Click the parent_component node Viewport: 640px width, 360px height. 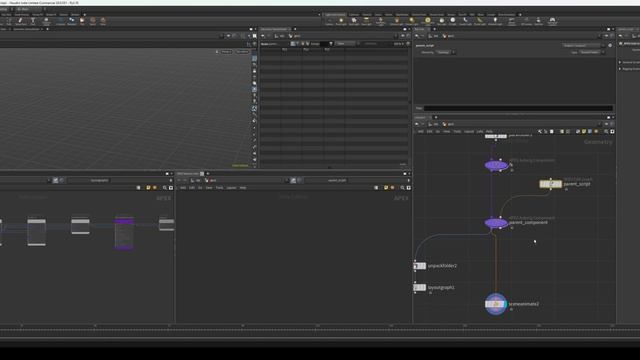click(x=496, y=223)
